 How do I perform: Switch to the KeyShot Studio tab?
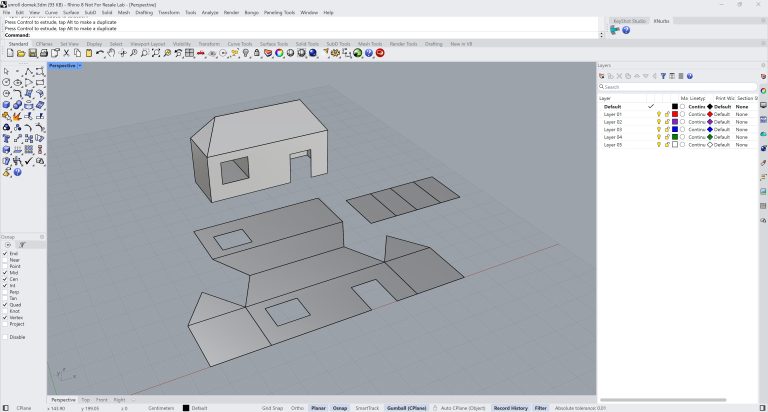click(x=629, y=21)
